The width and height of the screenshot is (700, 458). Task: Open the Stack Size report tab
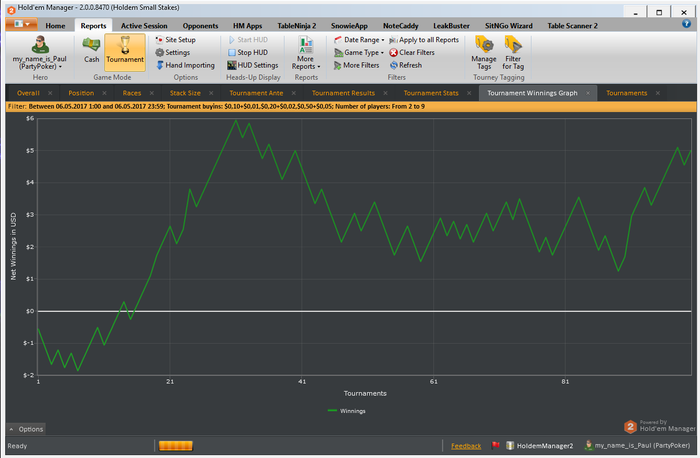coord(185,93)
